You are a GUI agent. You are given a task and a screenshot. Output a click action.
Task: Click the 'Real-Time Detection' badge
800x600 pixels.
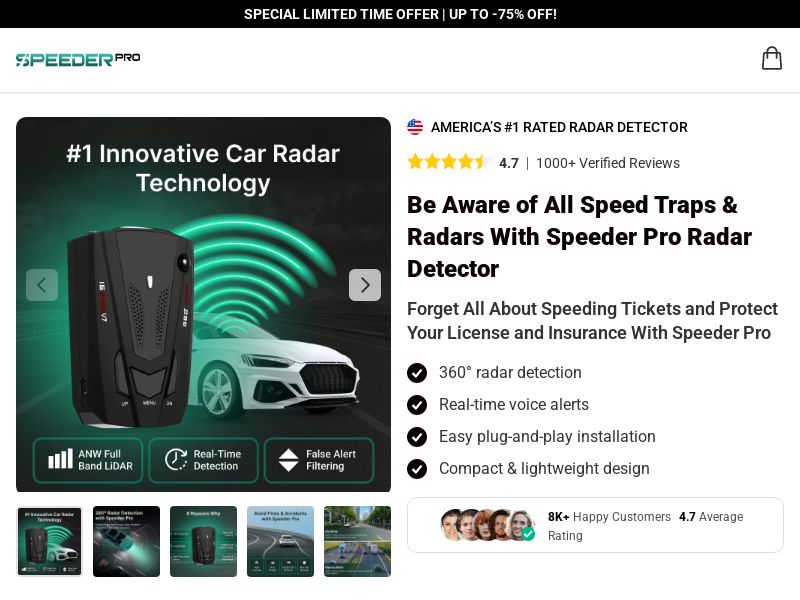203,460
